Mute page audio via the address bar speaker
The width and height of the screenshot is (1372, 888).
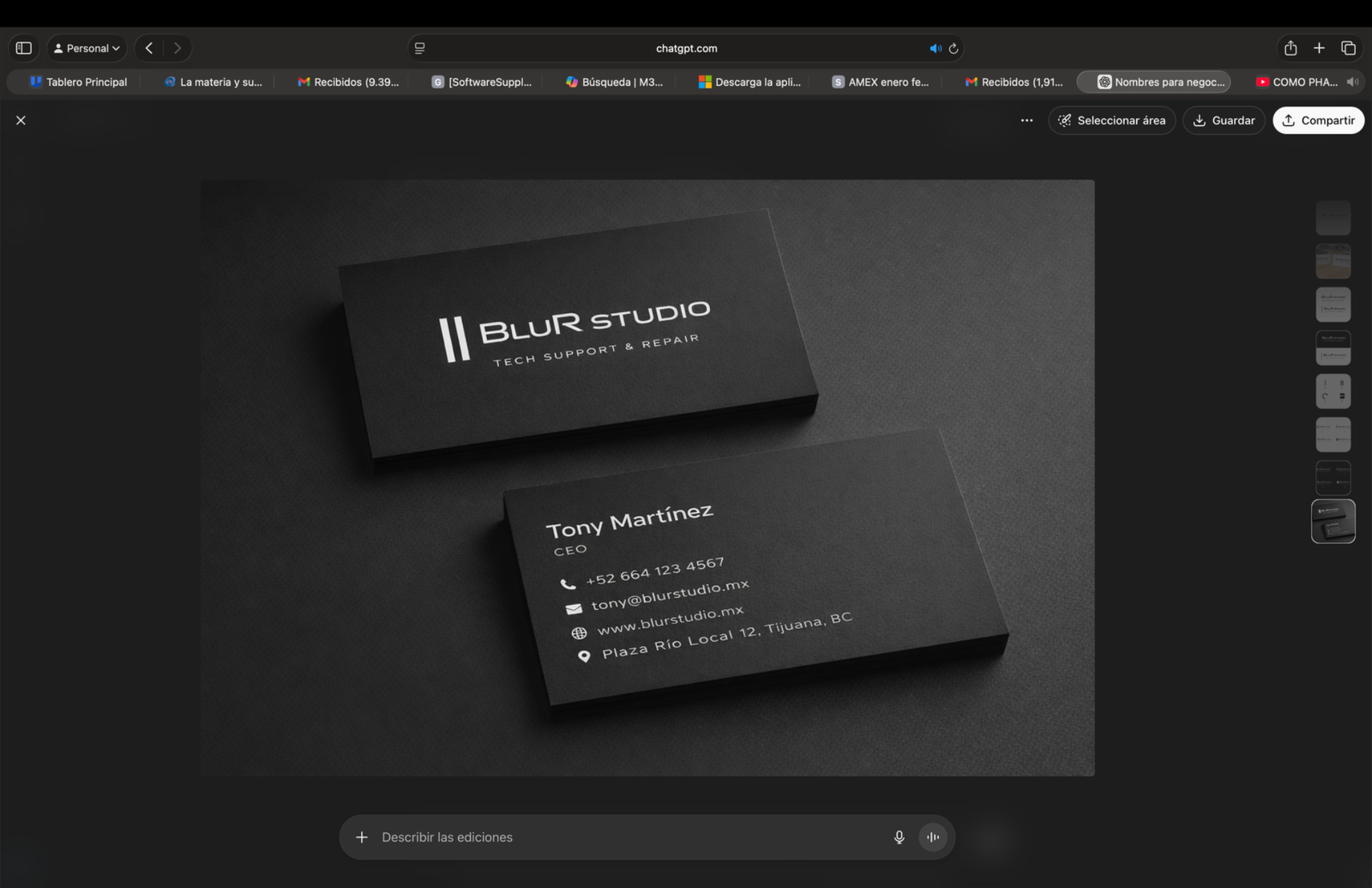936,48
